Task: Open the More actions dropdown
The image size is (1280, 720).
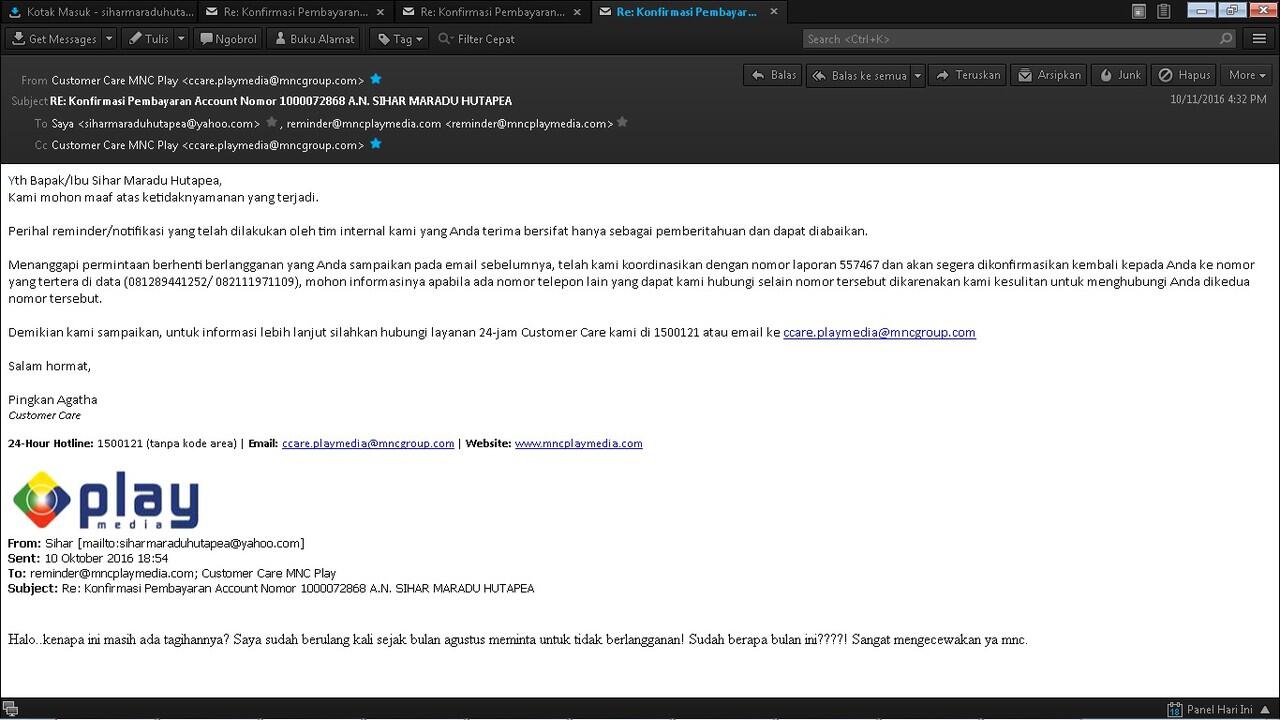Action: click(x=1246, y=75)
